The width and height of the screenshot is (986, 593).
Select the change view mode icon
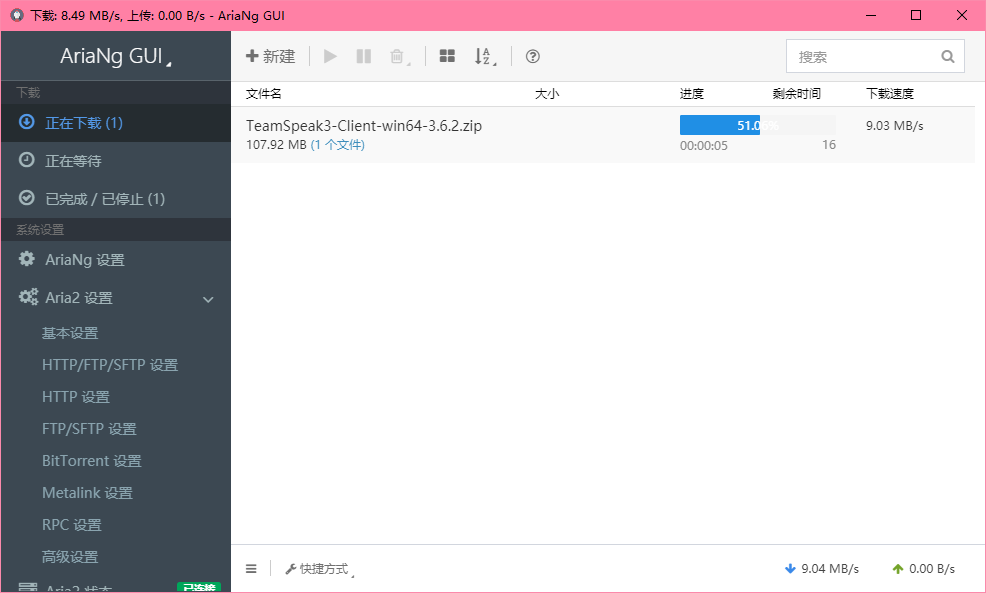click(x=447, y=56)
